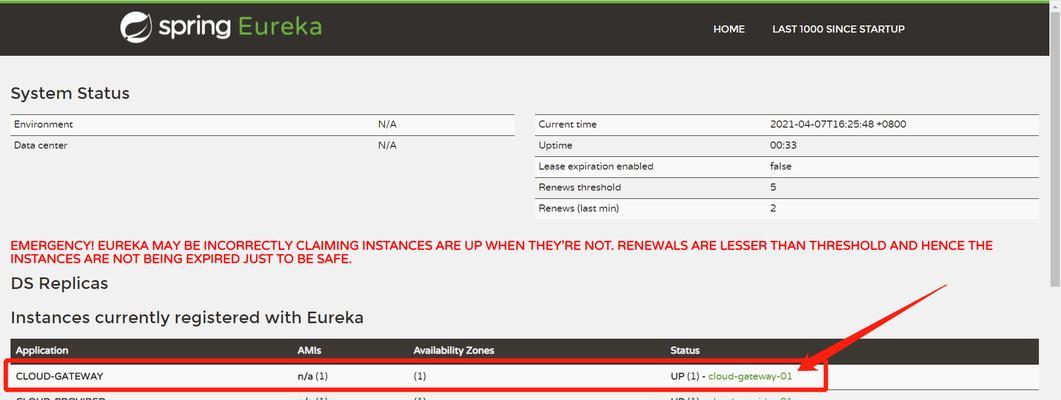Screen dimensions: 1061x400
Task: Click the Lease expiration enabled label
Action: [x=596, y=166]
